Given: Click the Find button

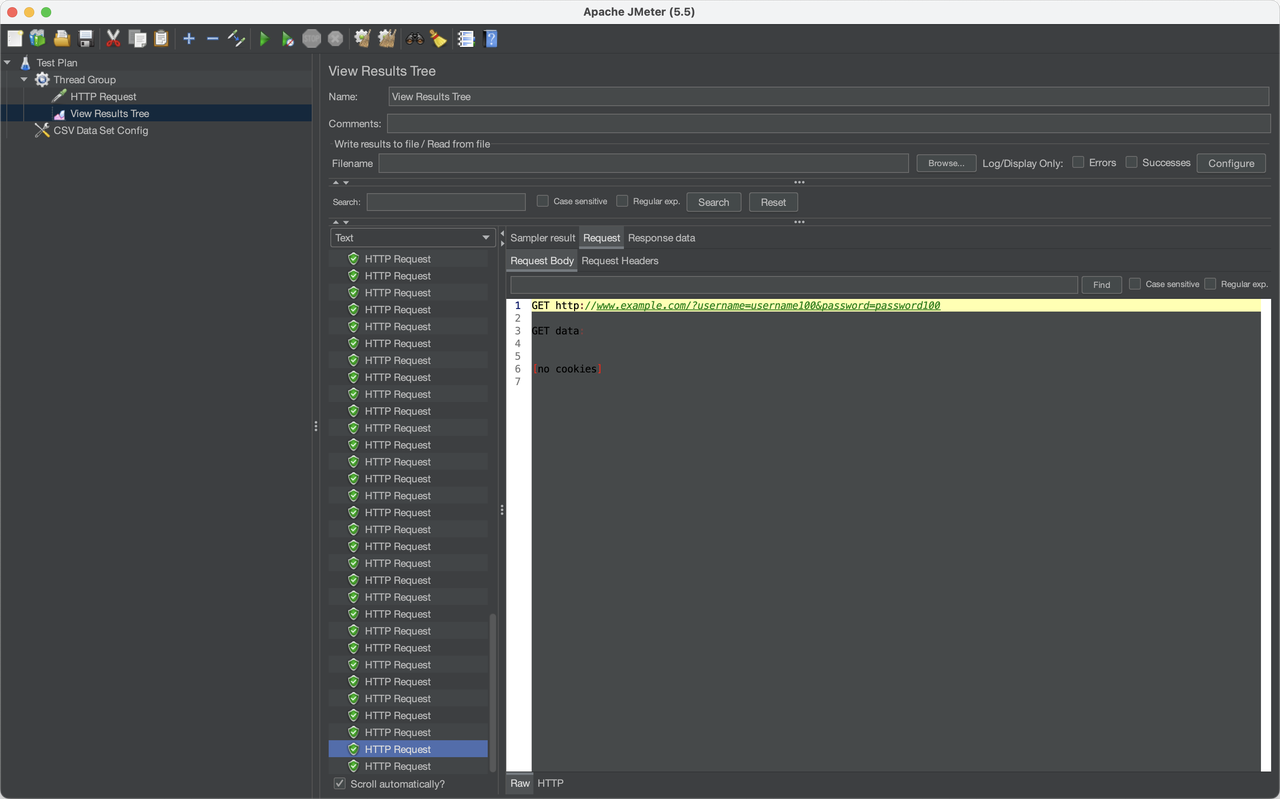Looking at the screenshot, I should click(1101, 285).
